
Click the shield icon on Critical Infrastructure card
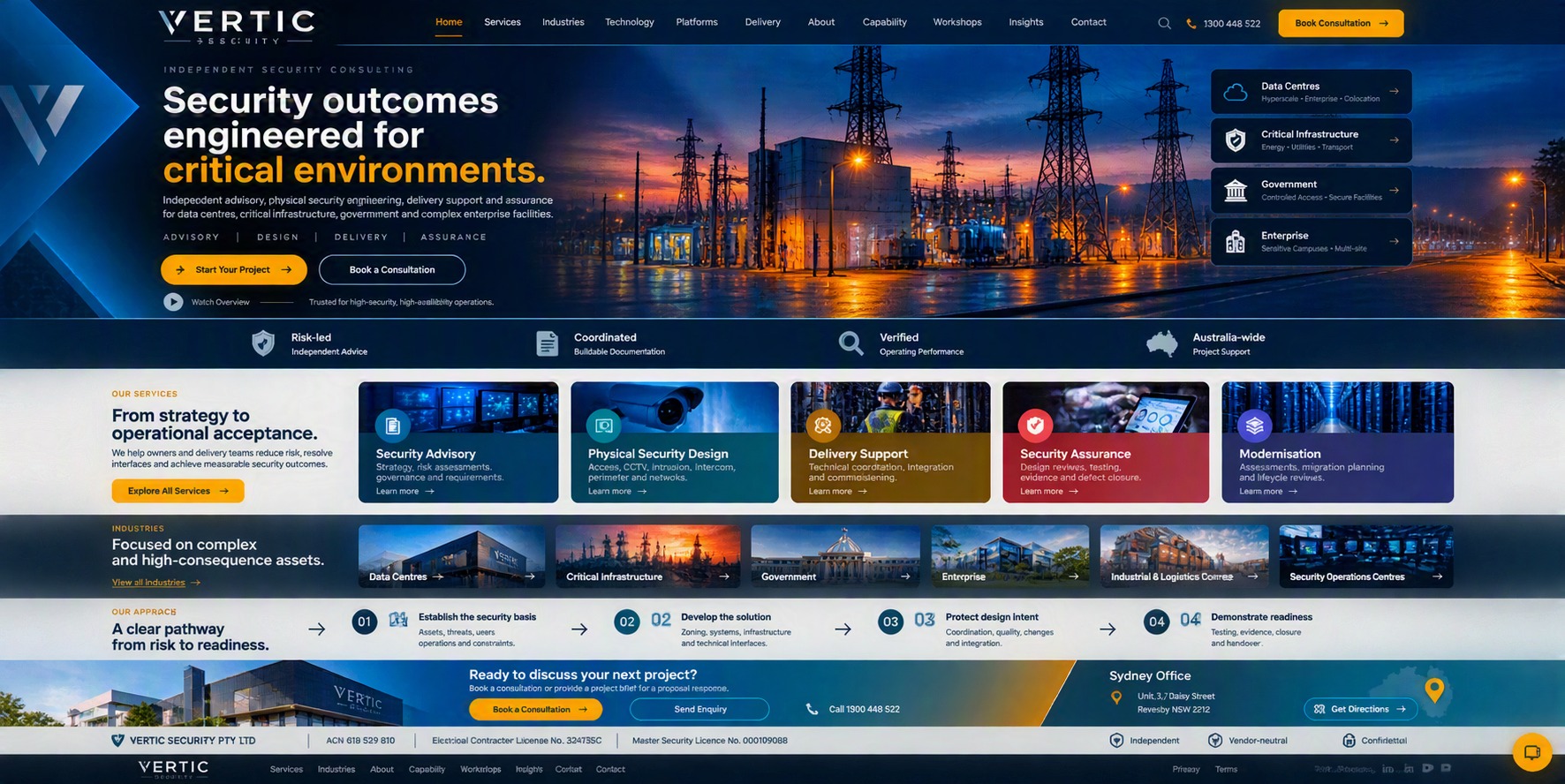point(1236,139)
